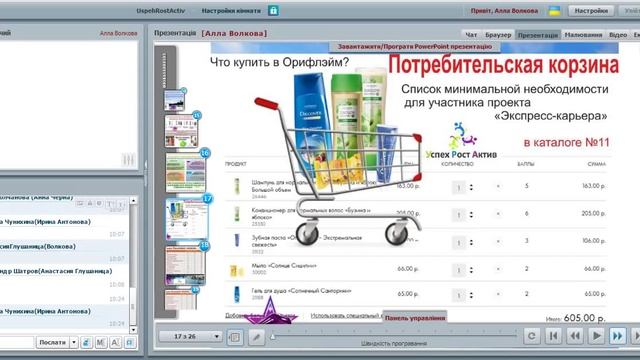Click the Послати send button
The width and height of the screenshot is (640, 360).
coord(53,342)
